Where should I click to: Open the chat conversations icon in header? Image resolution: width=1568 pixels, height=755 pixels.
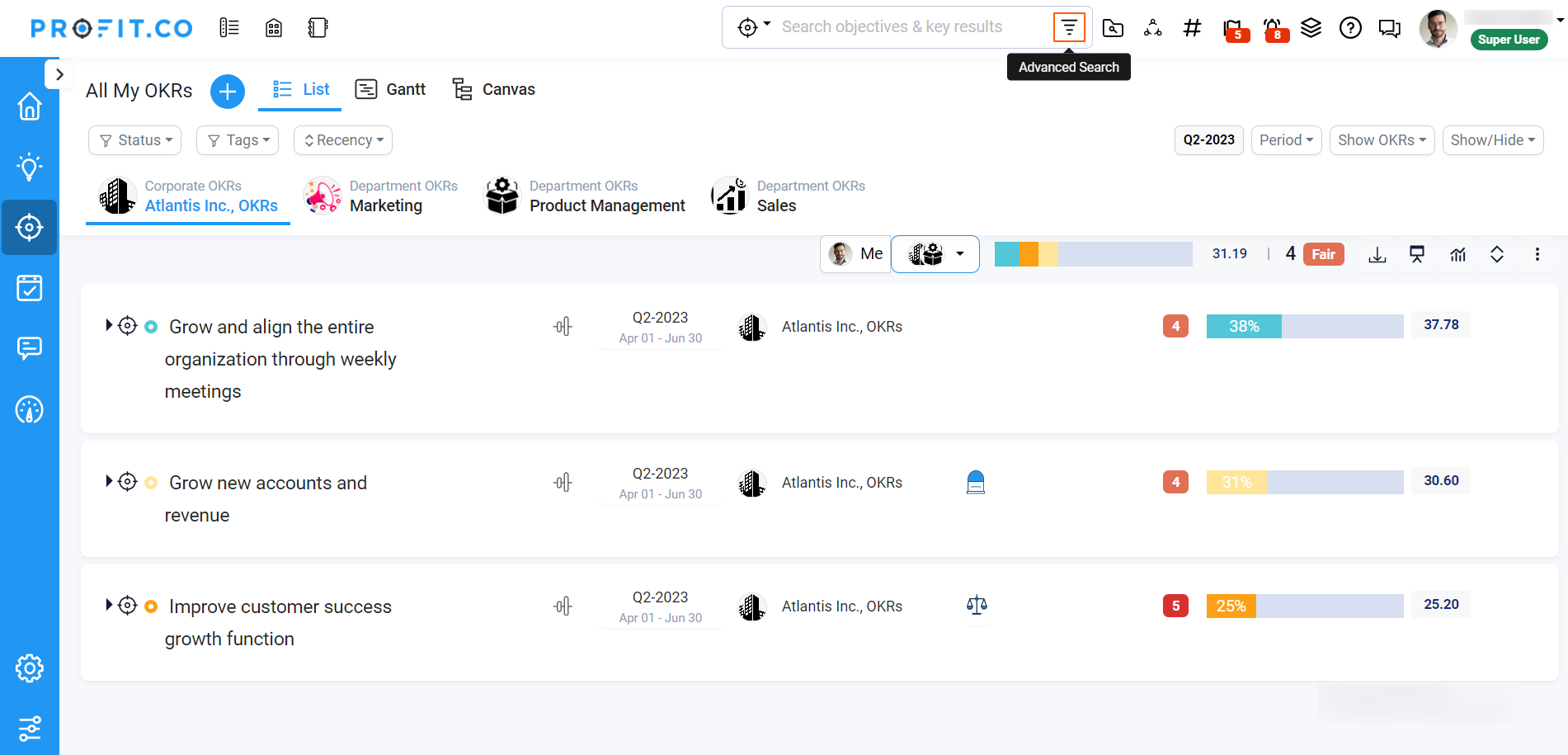[x=1390, y=29]
